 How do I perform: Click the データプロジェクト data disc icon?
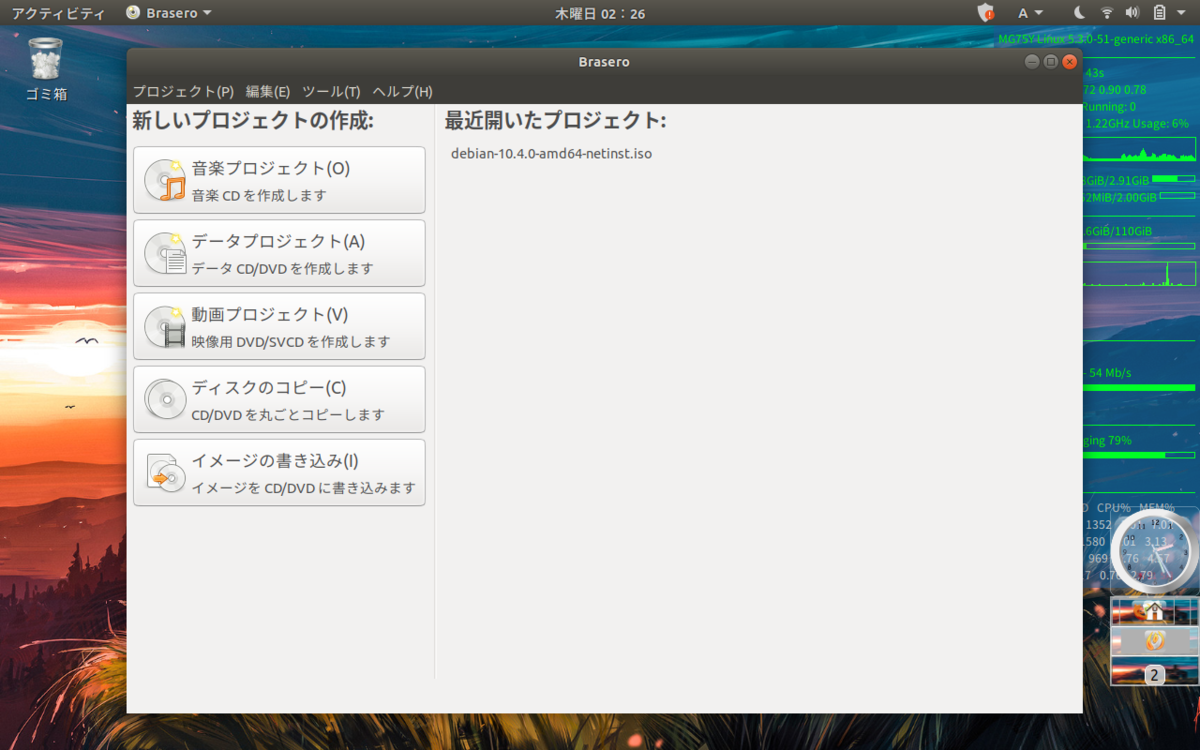click(x=165, y=253)
